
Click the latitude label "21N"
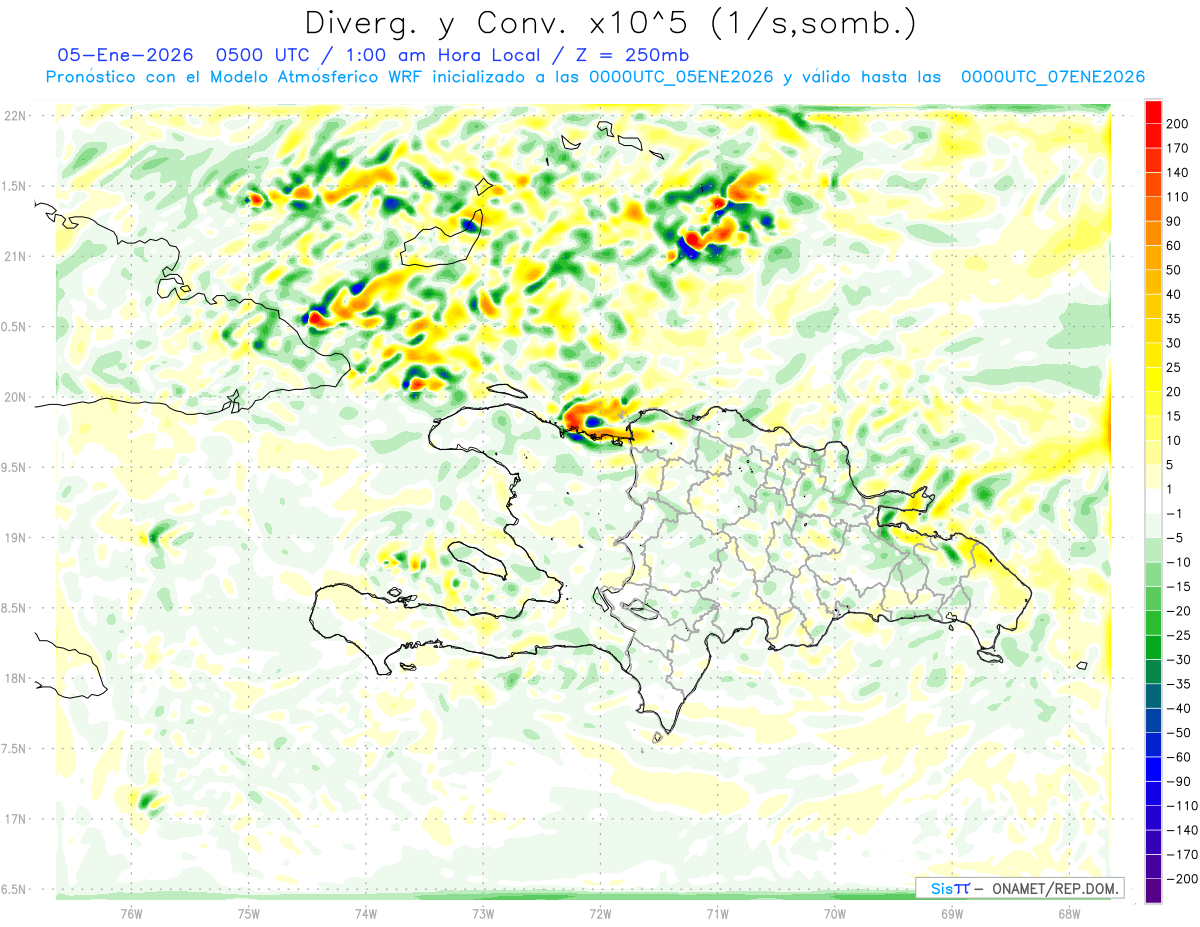click(x=15, y=256)
